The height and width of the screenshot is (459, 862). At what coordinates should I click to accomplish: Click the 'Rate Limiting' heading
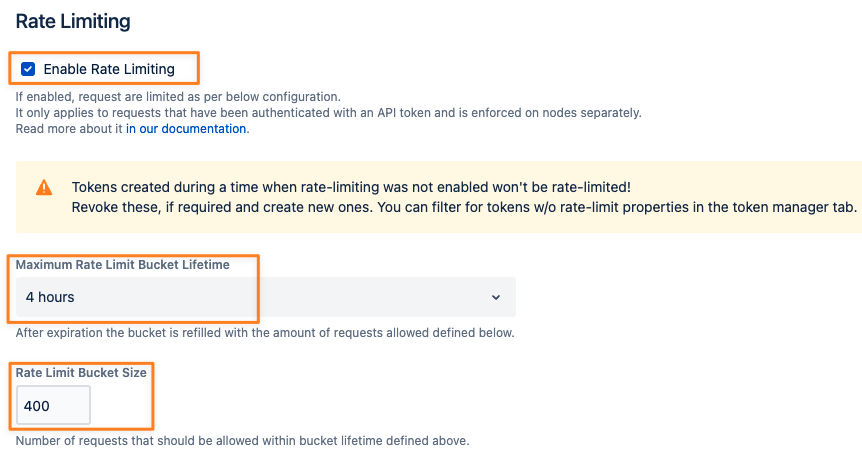pos(73,21)
